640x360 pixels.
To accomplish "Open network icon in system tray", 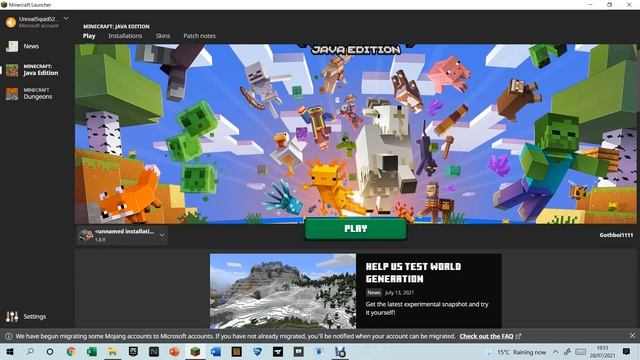I will pyautogui.click(x=567, y=352).
